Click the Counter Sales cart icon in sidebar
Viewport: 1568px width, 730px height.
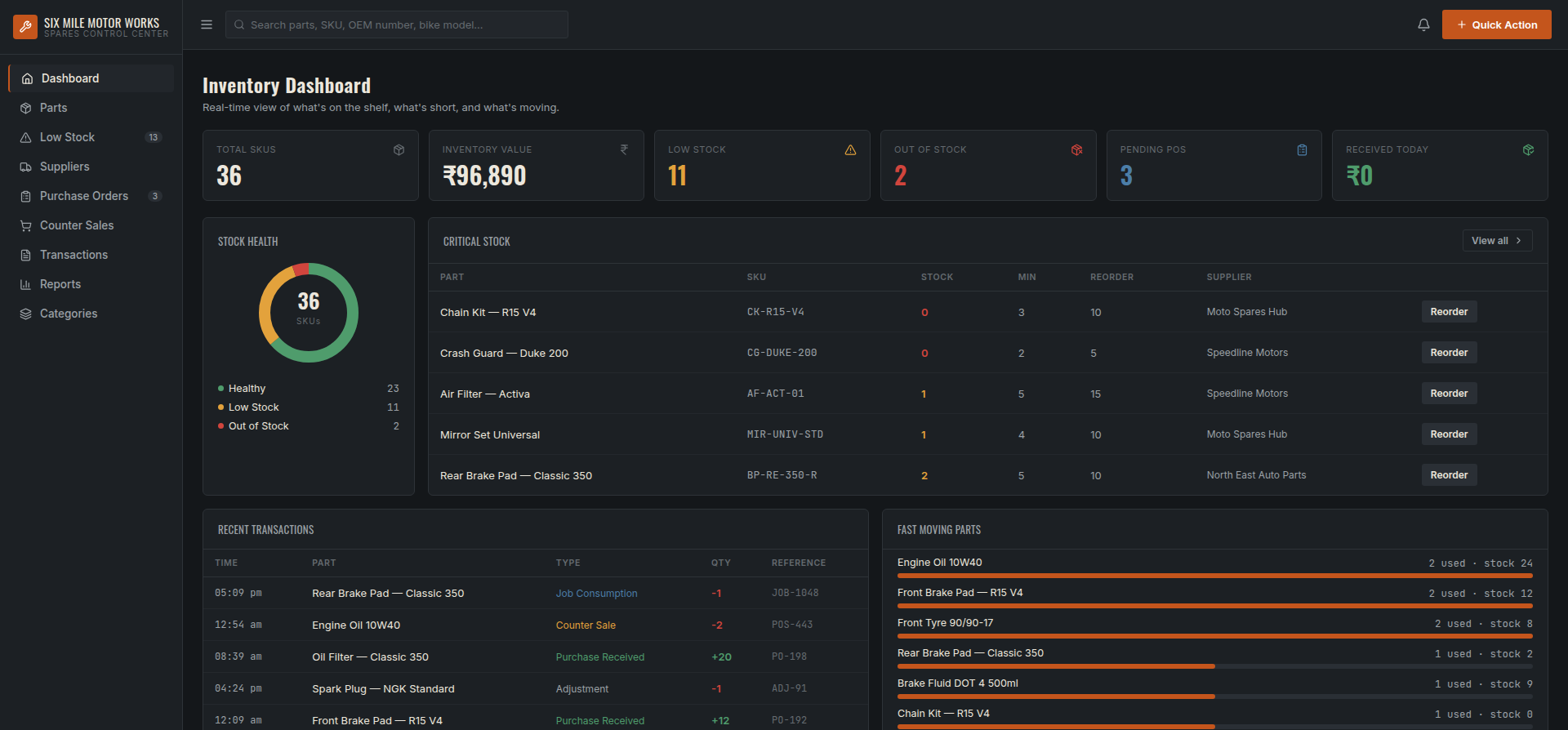[x=26, y=225]
